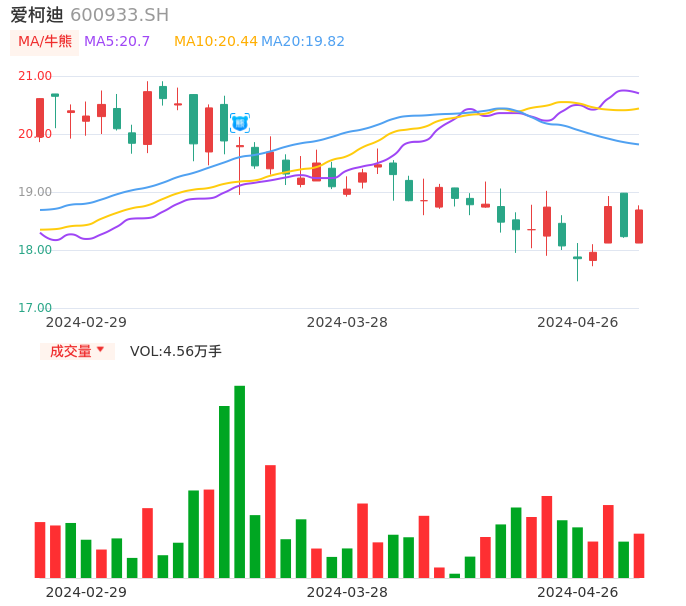Click the 17.00 price axis label
Screen dimensions: 686x606
coord(35,308)
